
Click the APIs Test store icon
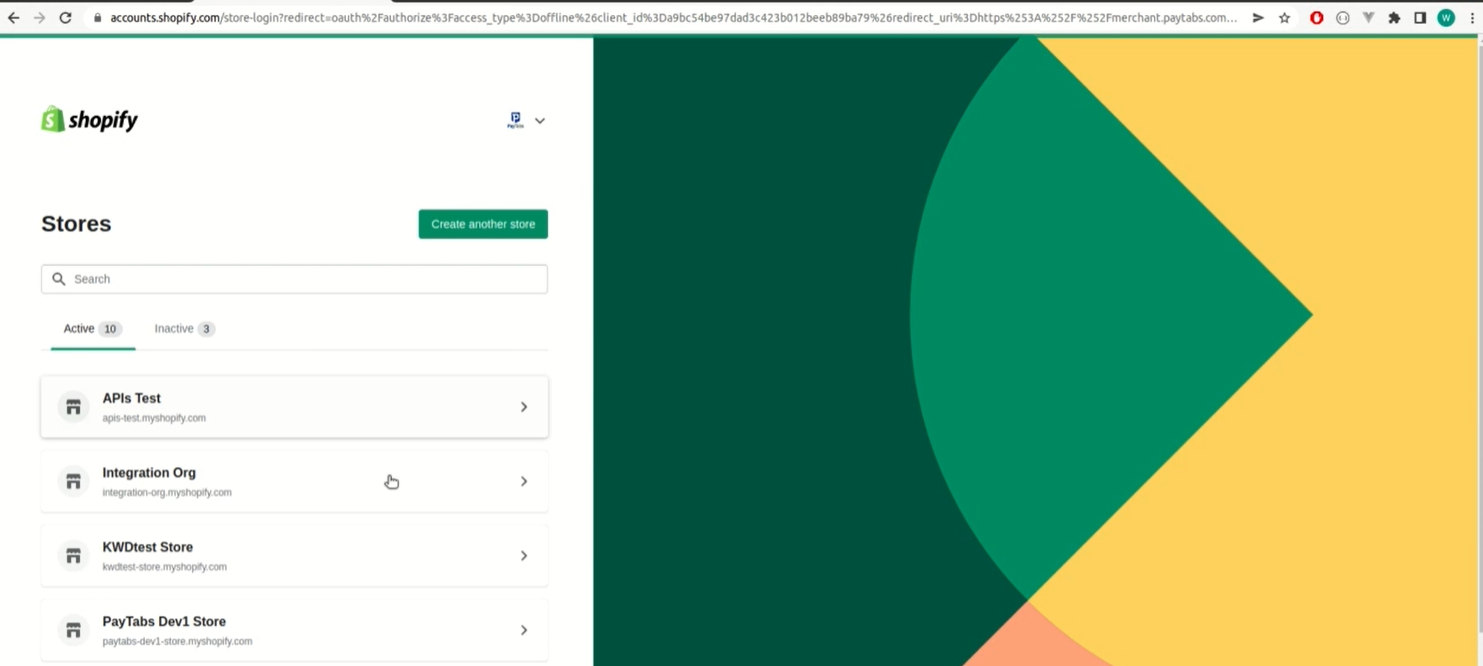click(x=73, y=407)
